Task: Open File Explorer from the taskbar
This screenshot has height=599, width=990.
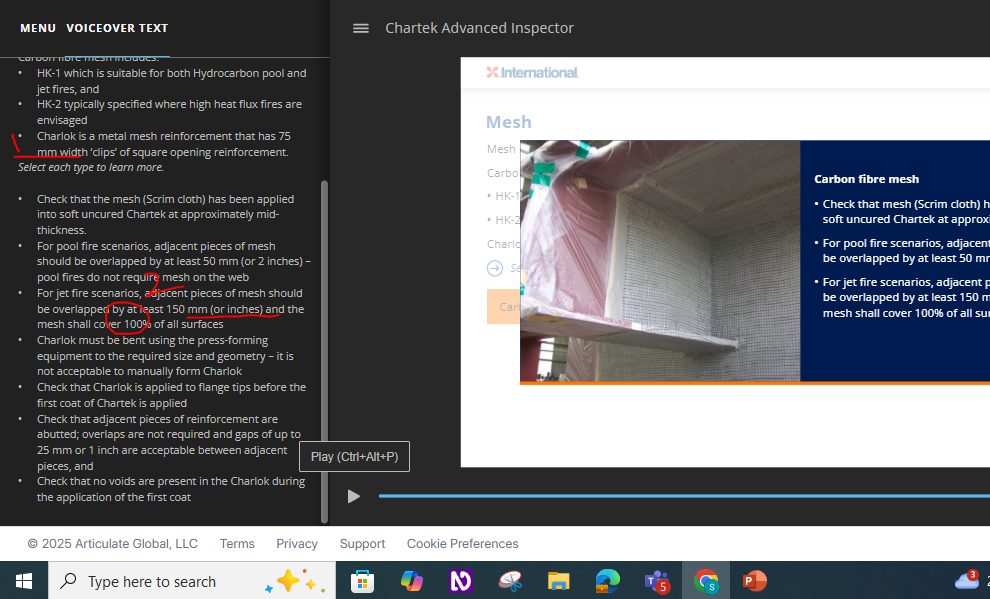Action: click(x=559, y=581)
